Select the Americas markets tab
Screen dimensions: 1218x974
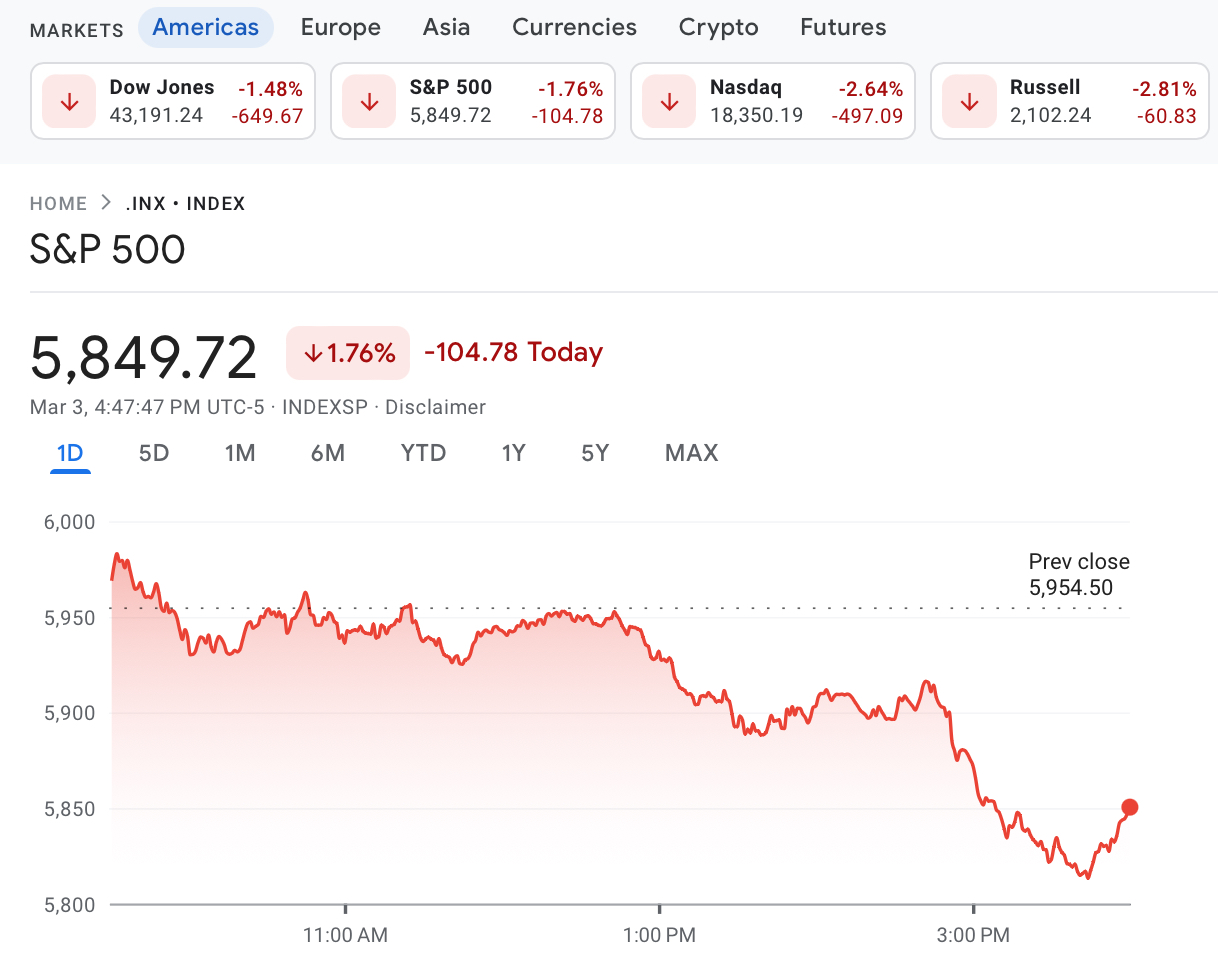[205, 27]
